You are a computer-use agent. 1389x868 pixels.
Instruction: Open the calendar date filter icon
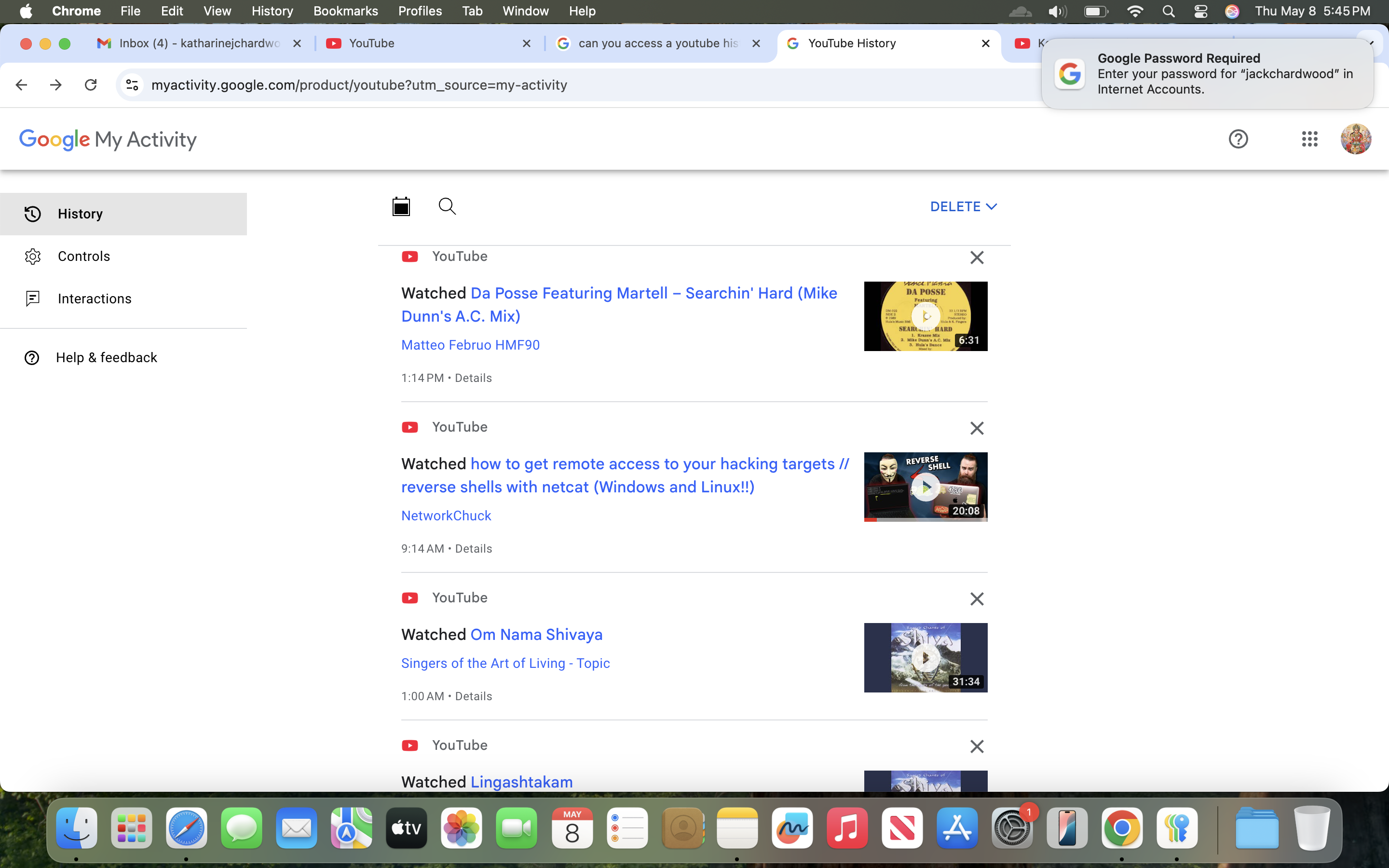[401, 206]
